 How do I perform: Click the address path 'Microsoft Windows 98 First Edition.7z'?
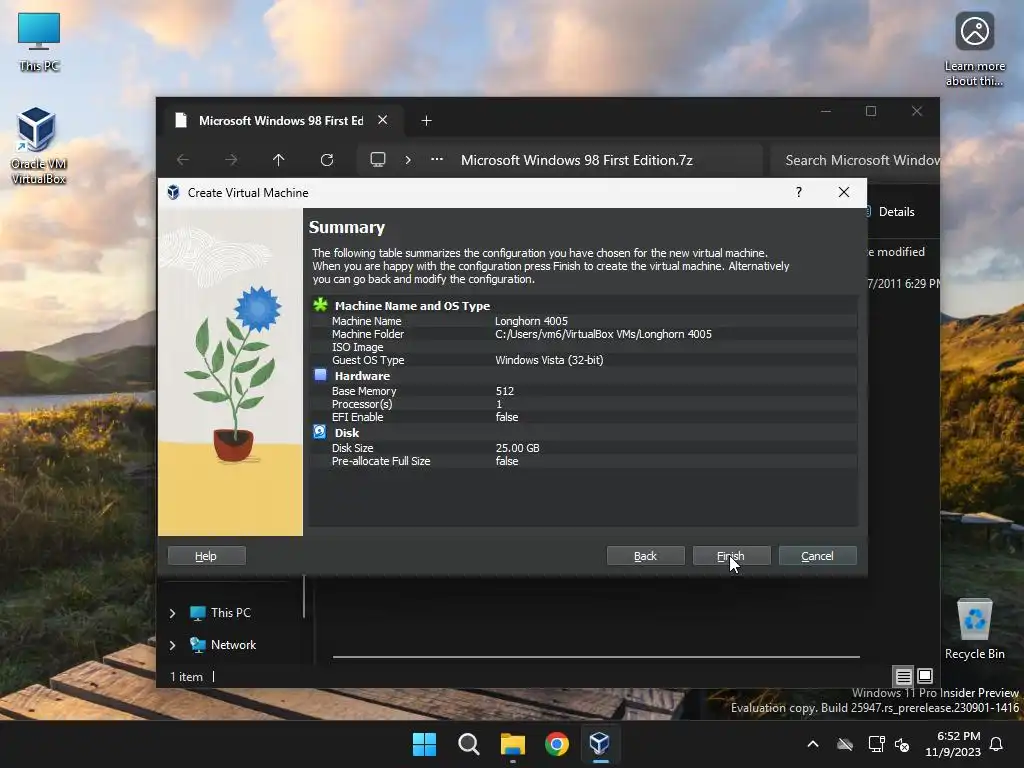coord(577,160)
